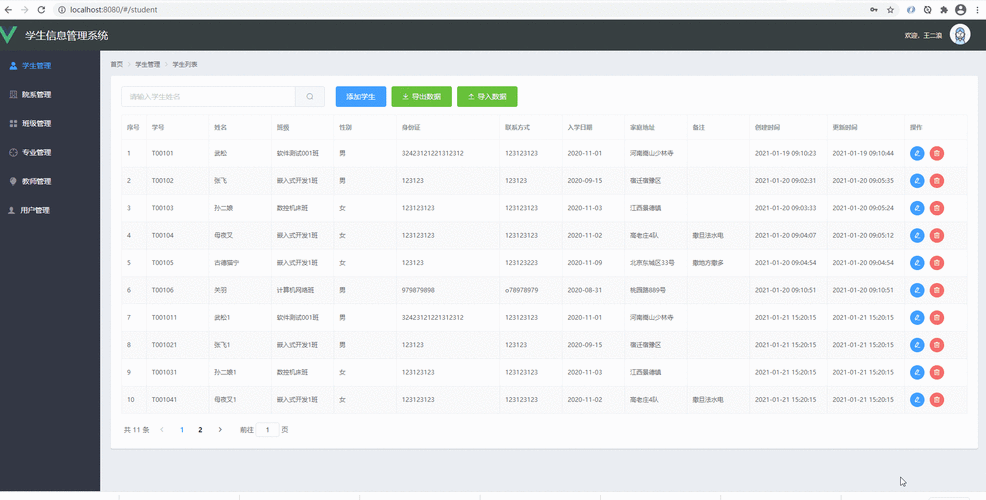Click the address cell 桃园路889号
This screenshot has height=500, width=986.
tap(648, 290)
